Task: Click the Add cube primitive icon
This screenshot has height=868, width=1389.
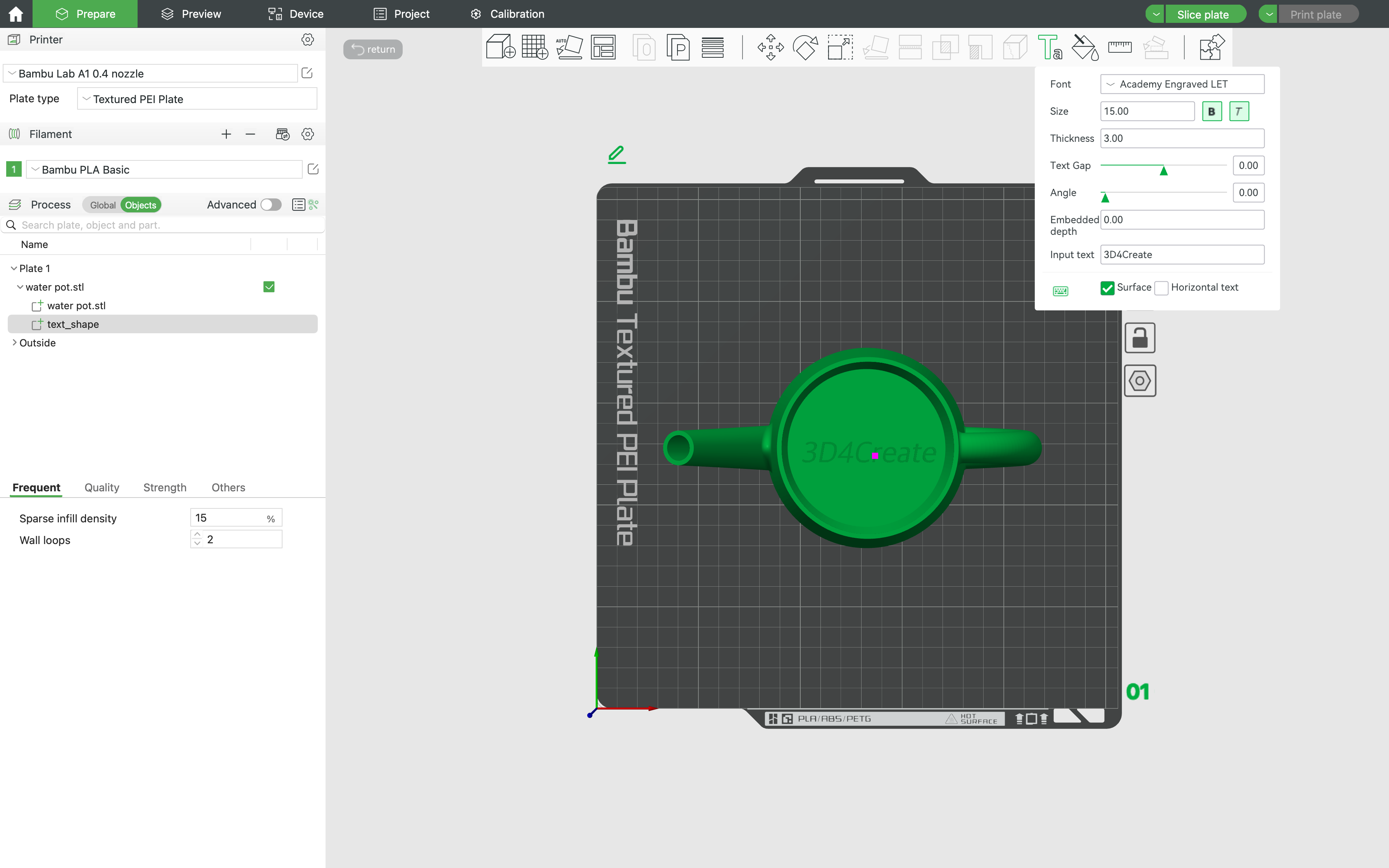Action: tap(500, 47)
